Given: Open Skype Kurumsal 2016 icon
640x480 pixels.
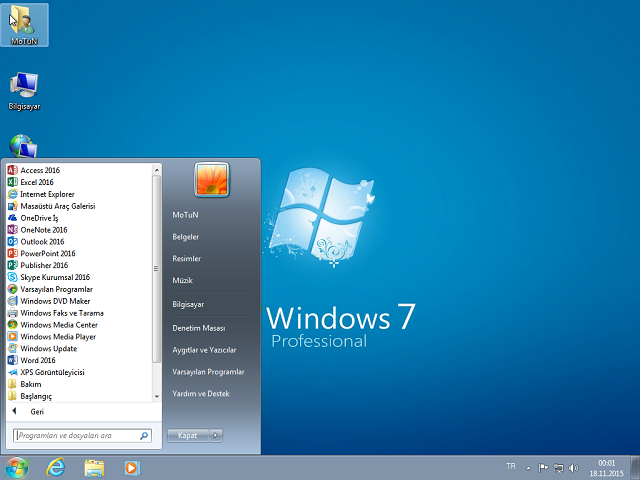Looking at the screenshot, I should (13, 277).
